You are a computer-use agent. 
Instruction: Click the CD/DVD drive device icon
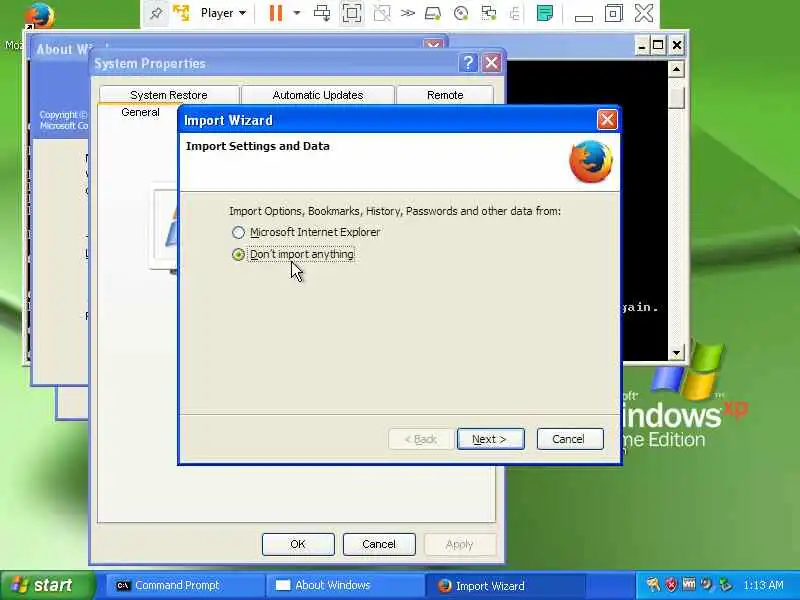pos(461,13)
